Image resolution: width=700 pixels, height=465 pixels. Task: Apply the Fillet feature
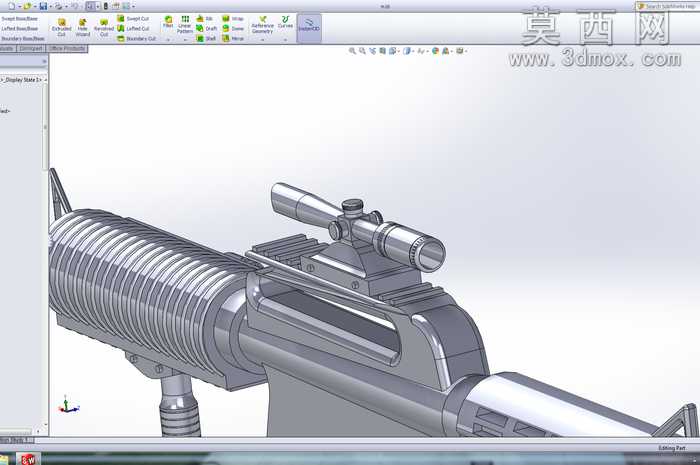168,22
